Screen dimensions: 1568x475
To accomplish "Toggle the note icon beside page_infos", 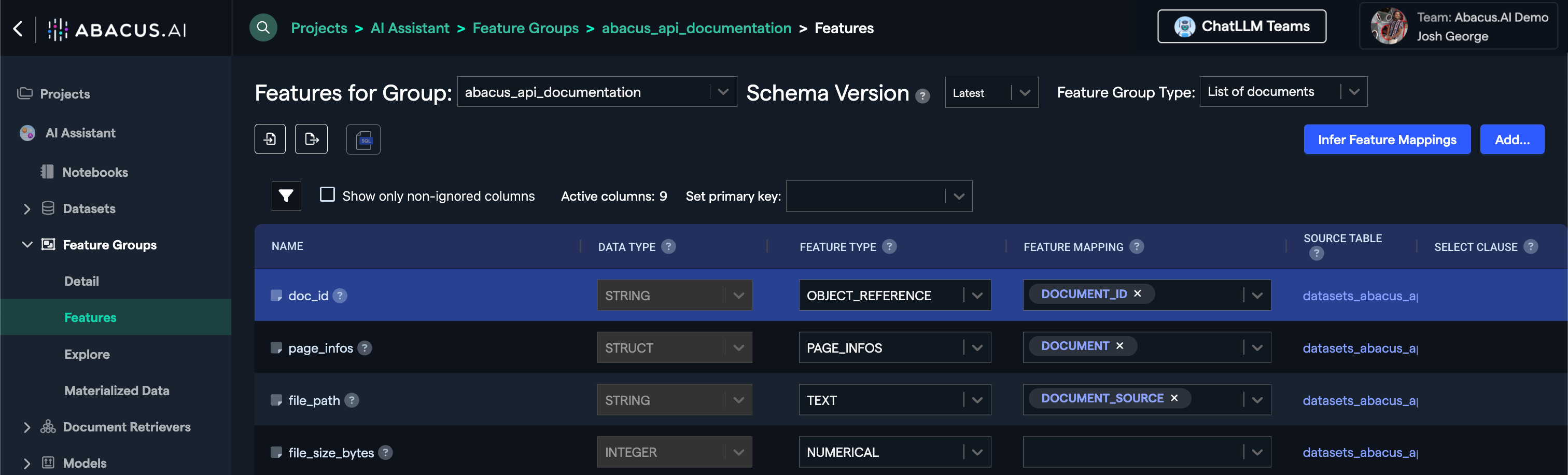I will coord(276,348).
